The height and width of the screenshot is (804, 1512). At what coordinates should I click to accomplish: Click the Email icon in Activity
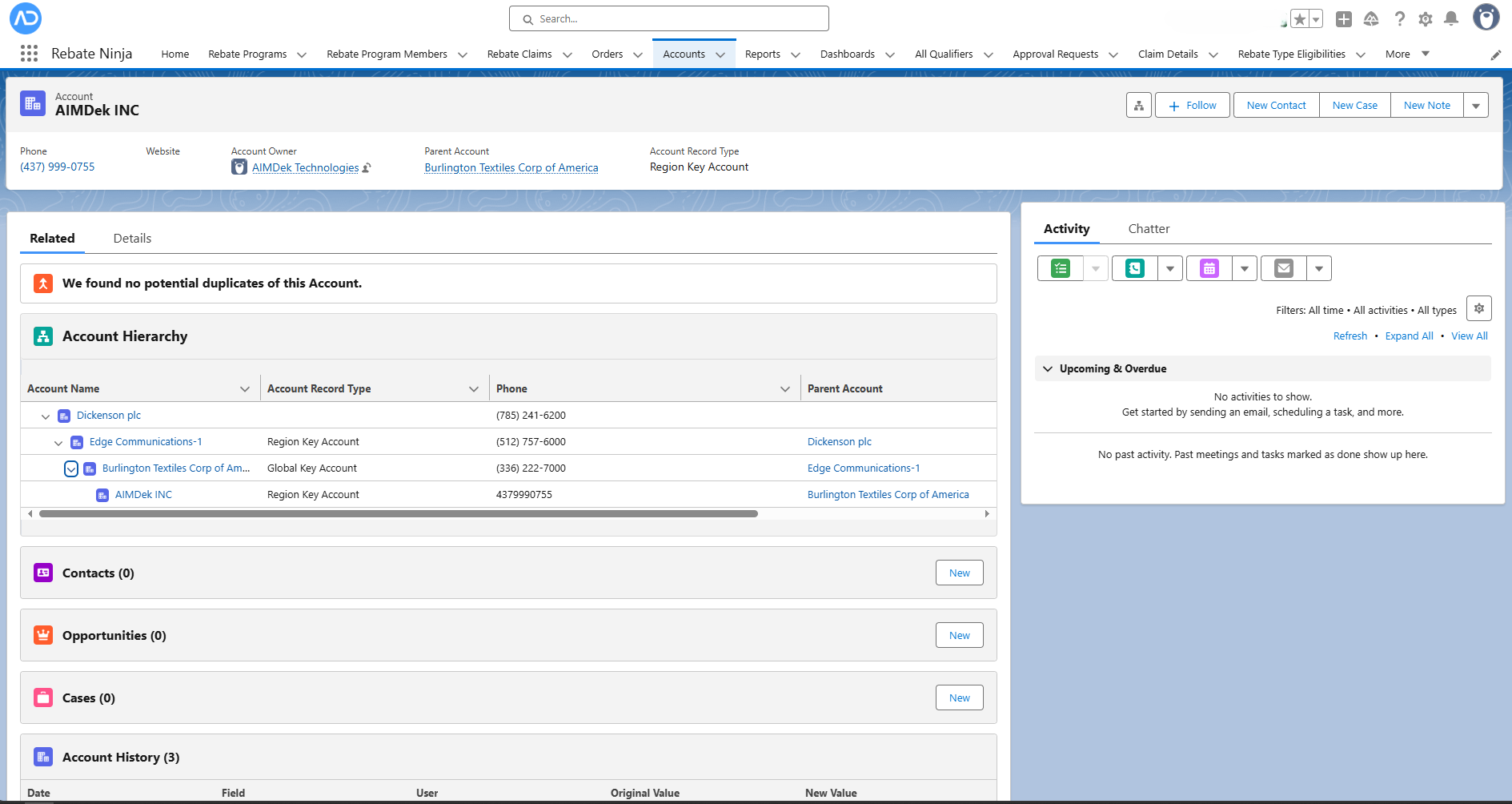1283,268
